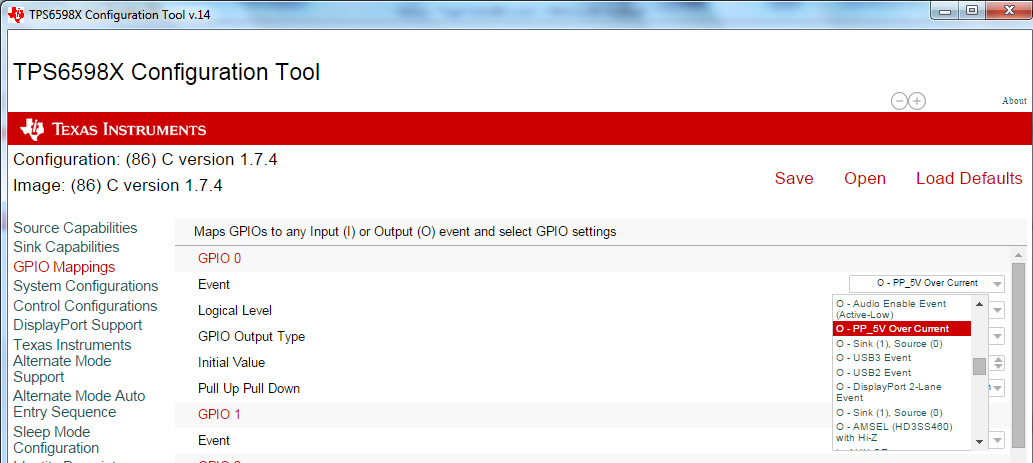Click the Initial Value label
Screen dimensions: 1033x463
[231, 362]
